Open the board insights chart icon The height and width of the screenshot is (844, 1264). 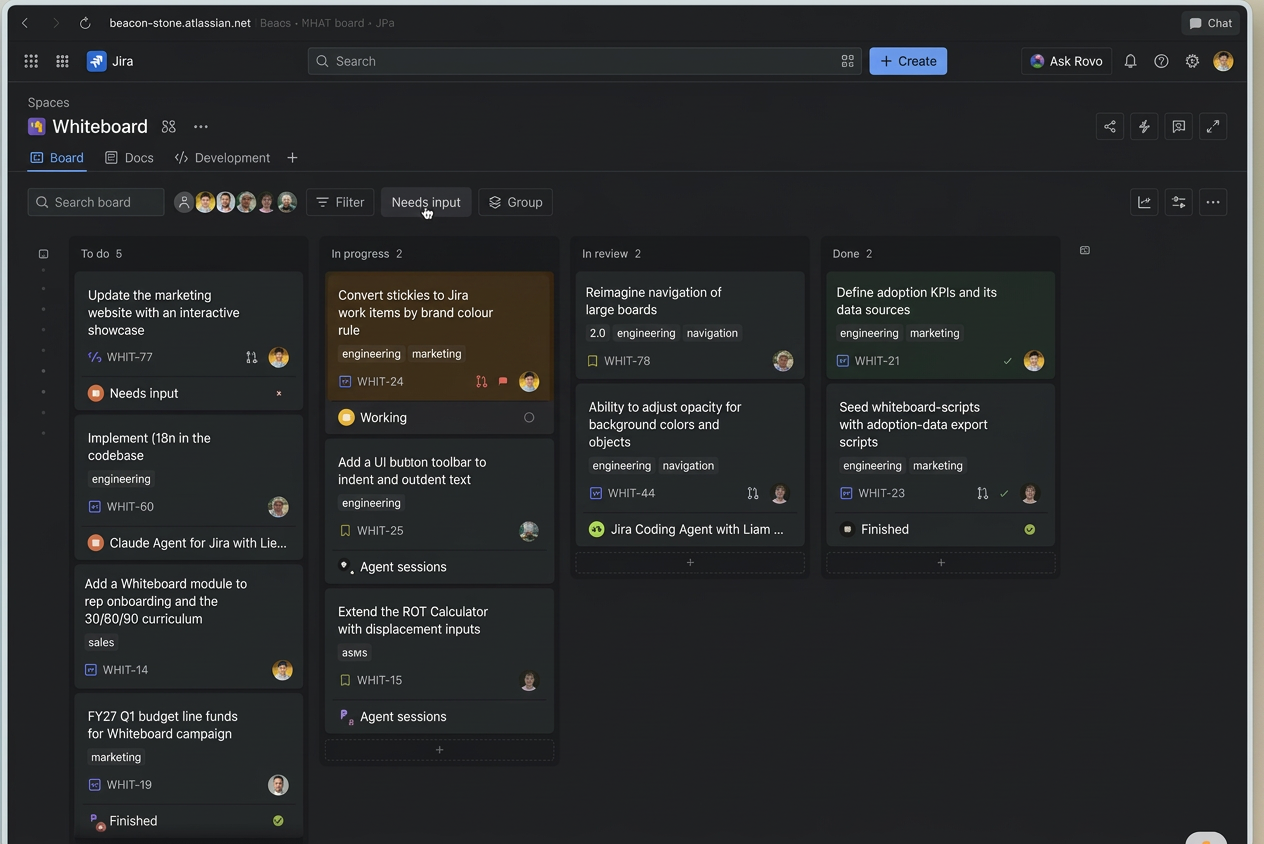tap(1144, 202)
